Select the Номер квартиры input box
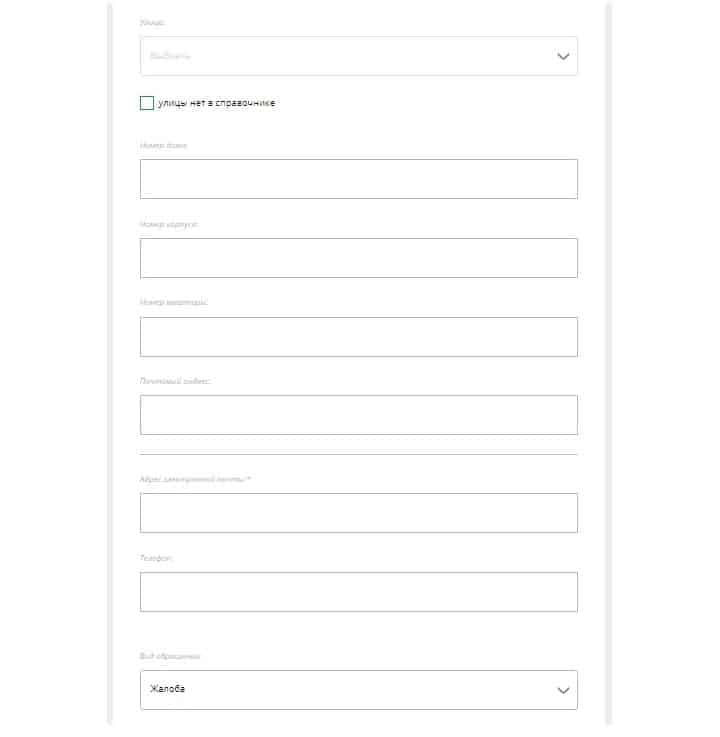720x737 pixels. click(358, 337)
